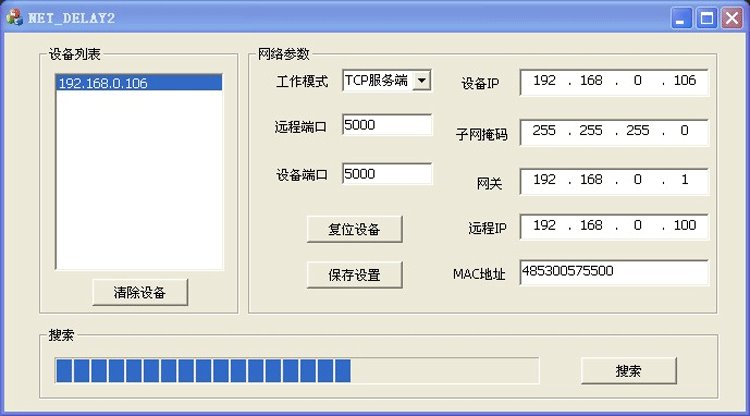
Task: Click the TCP服务端 combo box text
Action: [376, 81]
